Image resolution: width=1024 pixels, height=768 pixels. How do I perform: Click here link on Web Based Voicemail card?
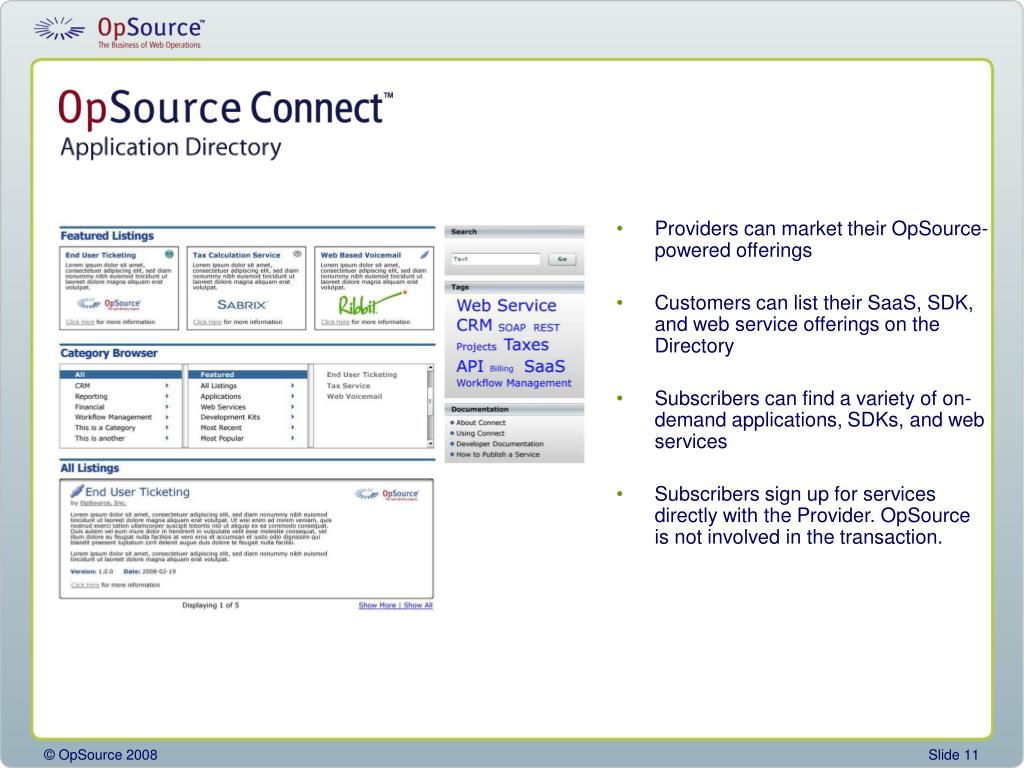pos(335,322)
